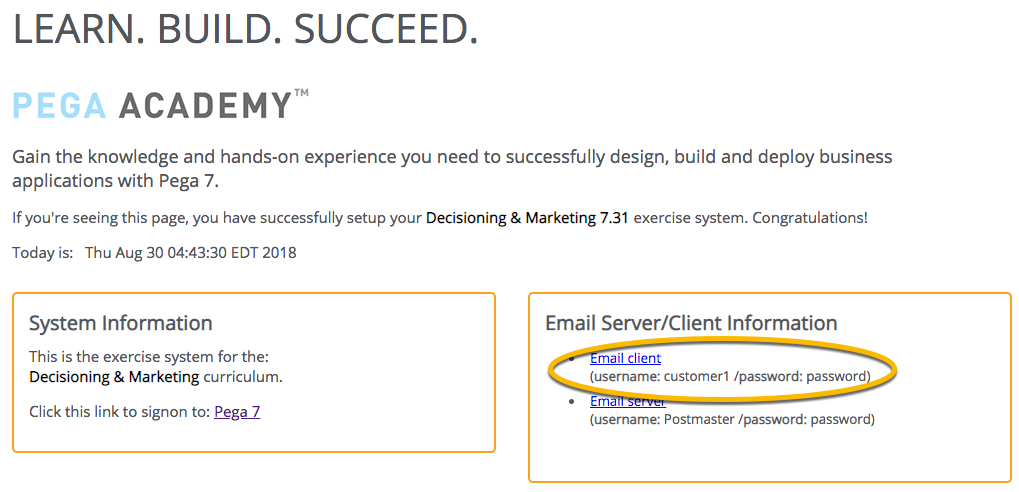This screenshot has width=1019, height=492.
Task: Click the System Information heading
Action: pyautogui.click(x=121, y=323)
